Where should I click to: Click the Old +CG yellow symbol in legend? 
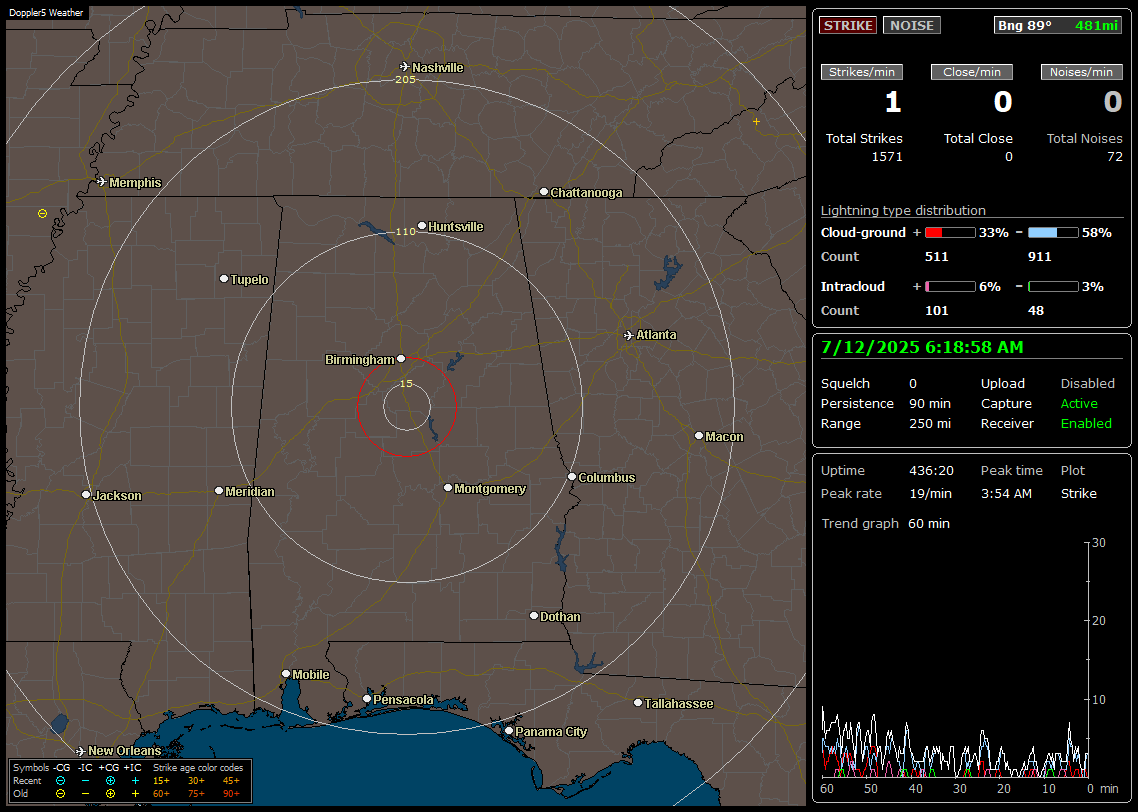(x=110, y=794)
